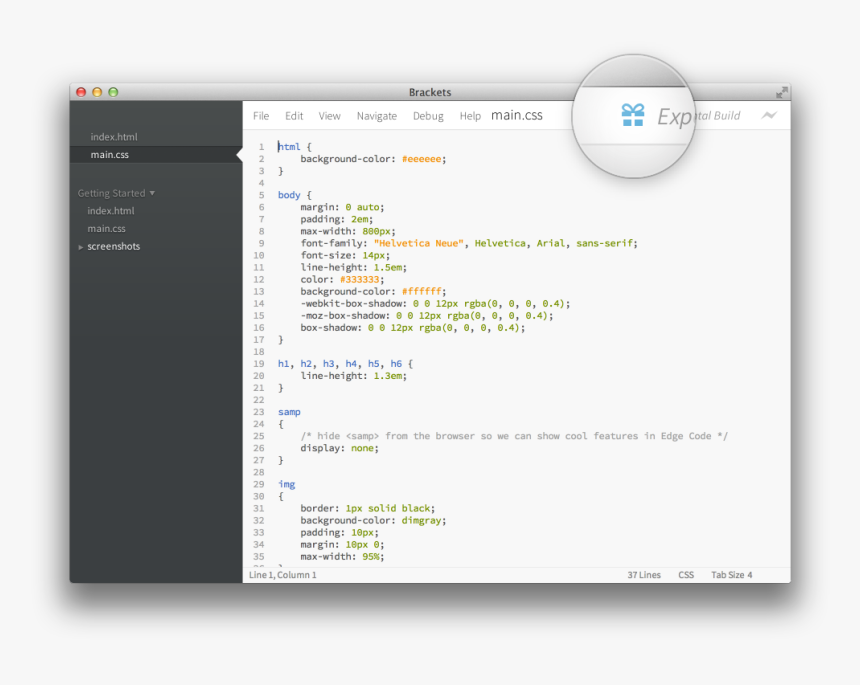Click "Helvetica Neue" string on line 9
The width and height of the screenshot is (860, 685).
(418, 244)
